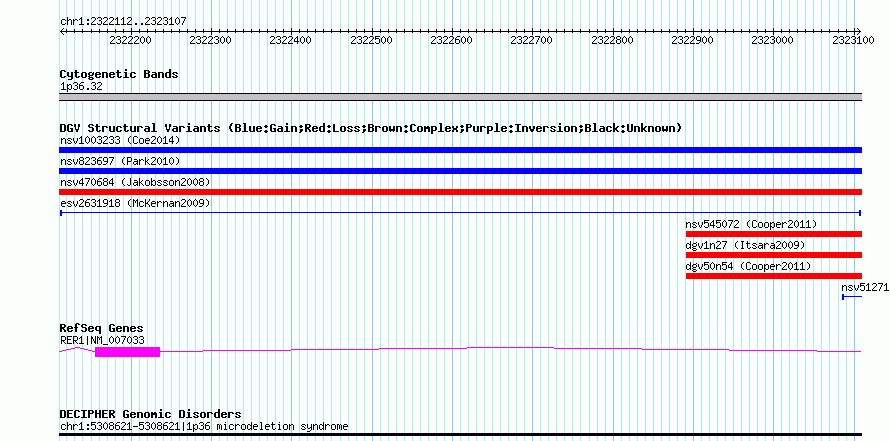Image resolution: width=890 pixels, height=441 pixels.
Task: Click the RER1 exon magenta box
Action: 127,352
